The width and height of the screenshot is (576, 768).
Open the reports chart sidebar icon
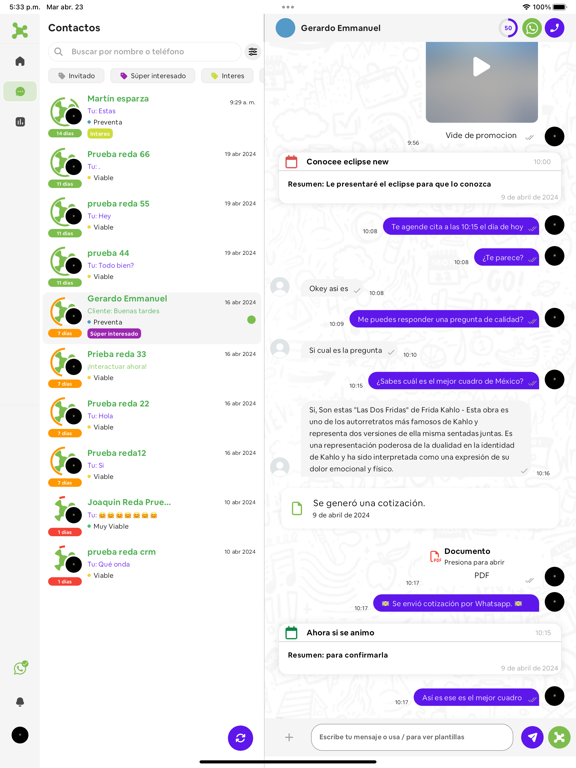click(x=20, y=121)
